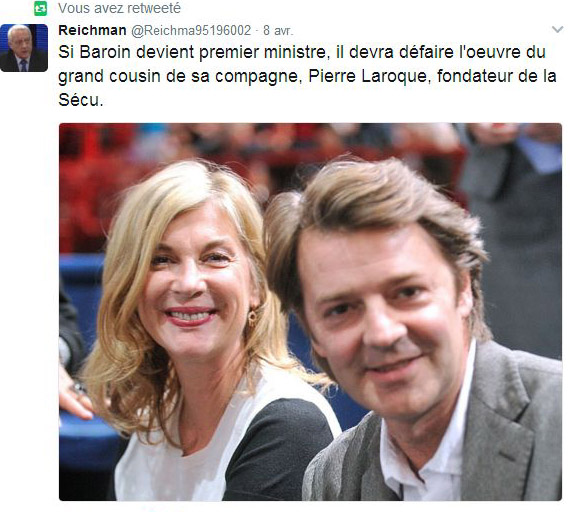Viewport: 570px width, 512px height.
Task: Click the blue seat behind the woman
Action: pos(82,291)
